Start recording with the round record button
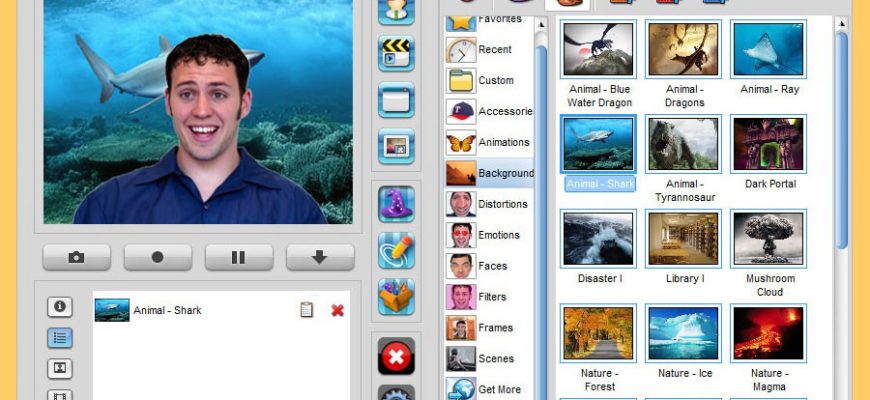 click(x=158, y=257)
